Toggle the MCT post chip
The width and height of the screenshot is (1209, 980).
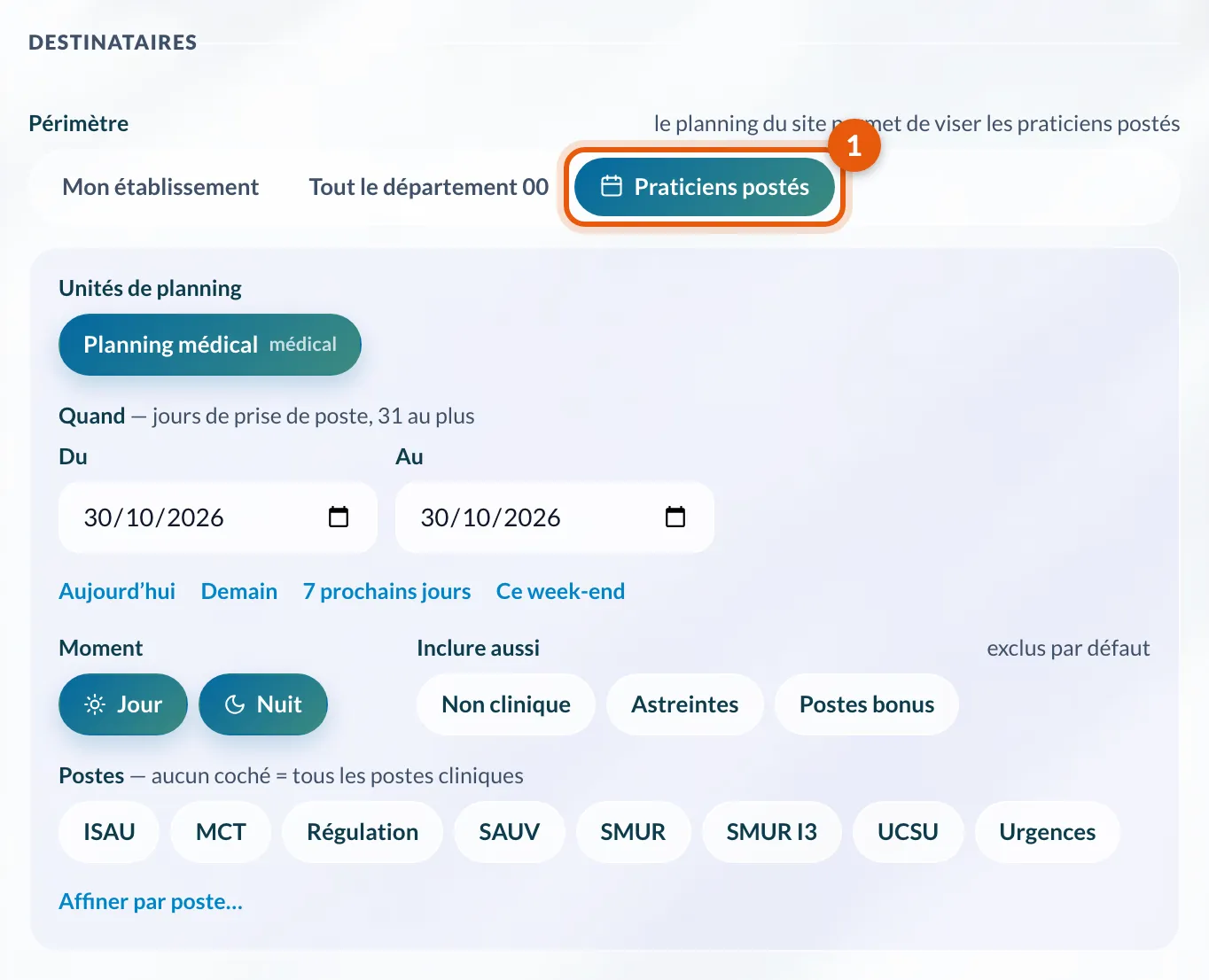[221, 832]
